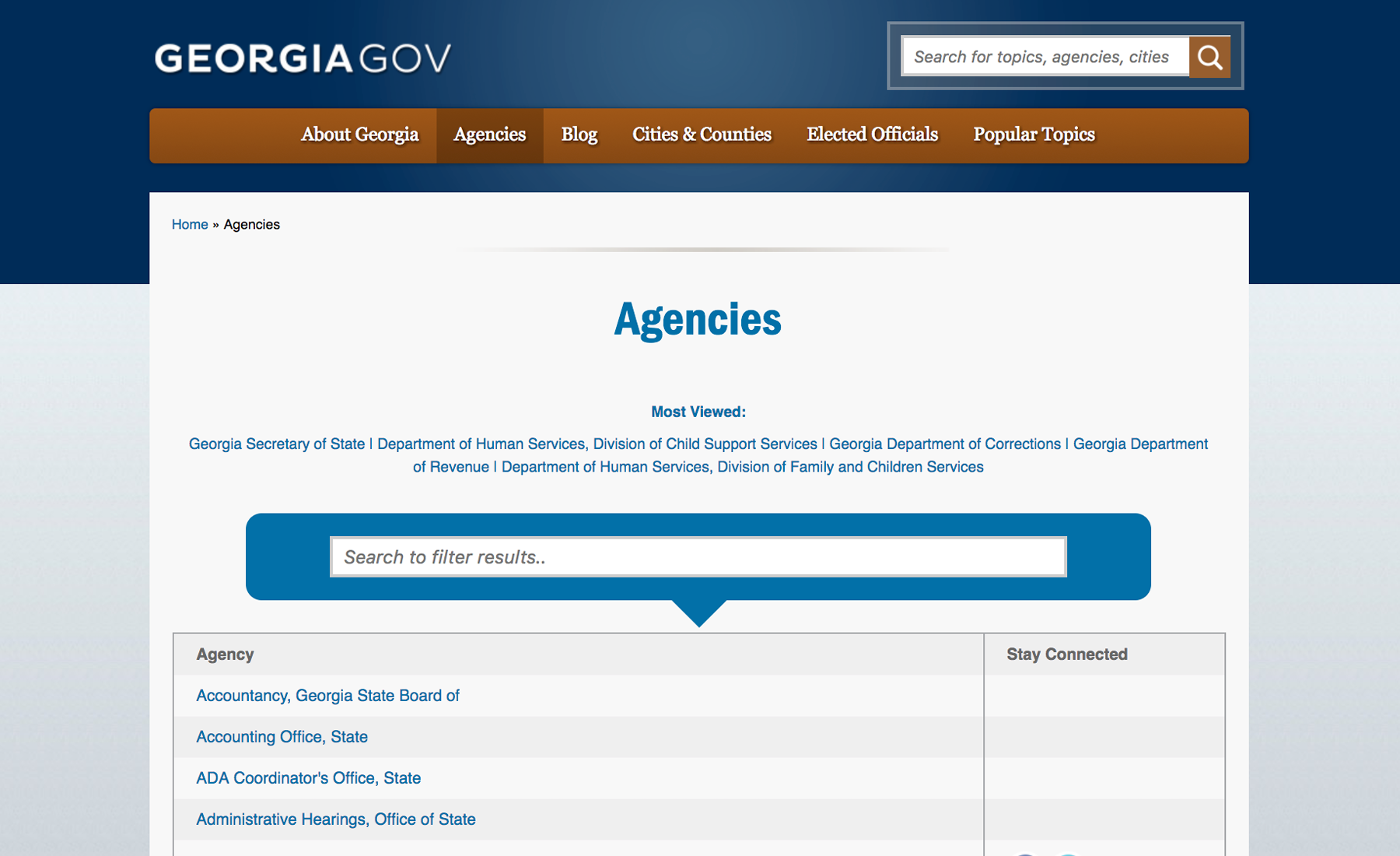View the Elected Officials page
The width and height of the screenshot is (1400, 856).
(872, 135)
